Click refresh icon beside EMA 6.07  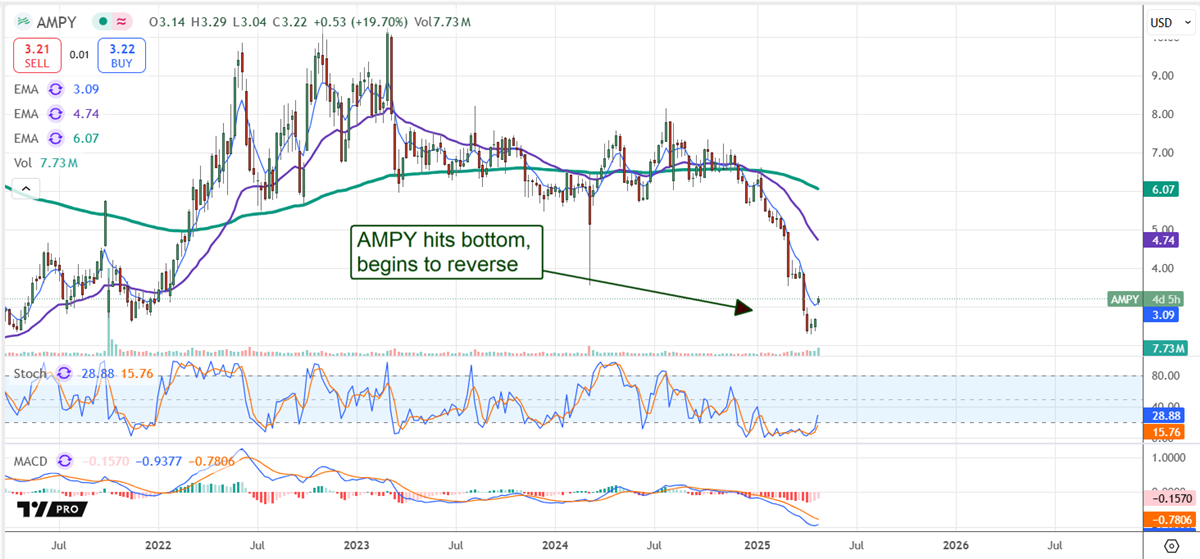pyautogui.click(x=58, y=138)
